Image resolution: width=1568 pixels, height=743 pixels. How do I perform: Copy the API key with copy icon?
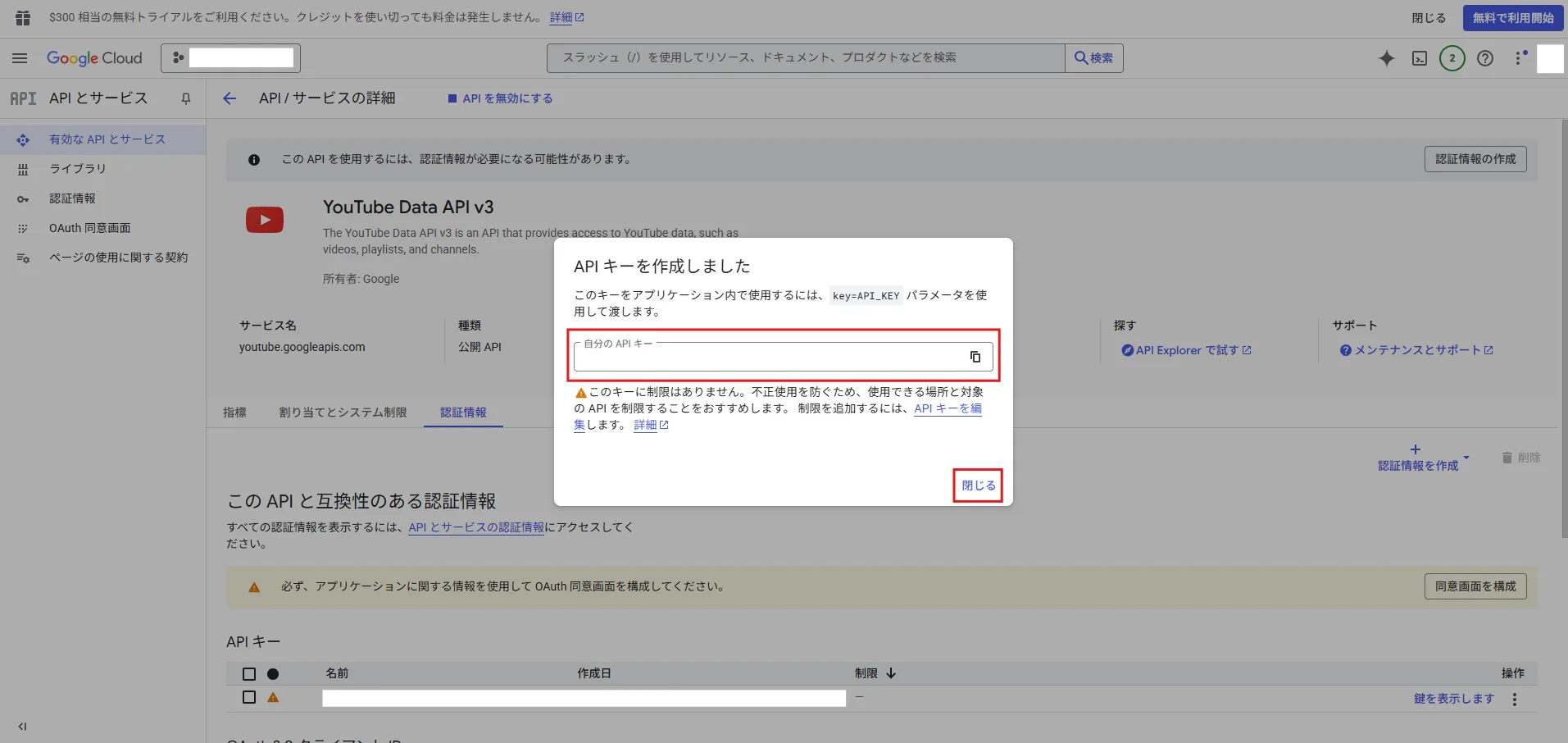click(975, 357)
